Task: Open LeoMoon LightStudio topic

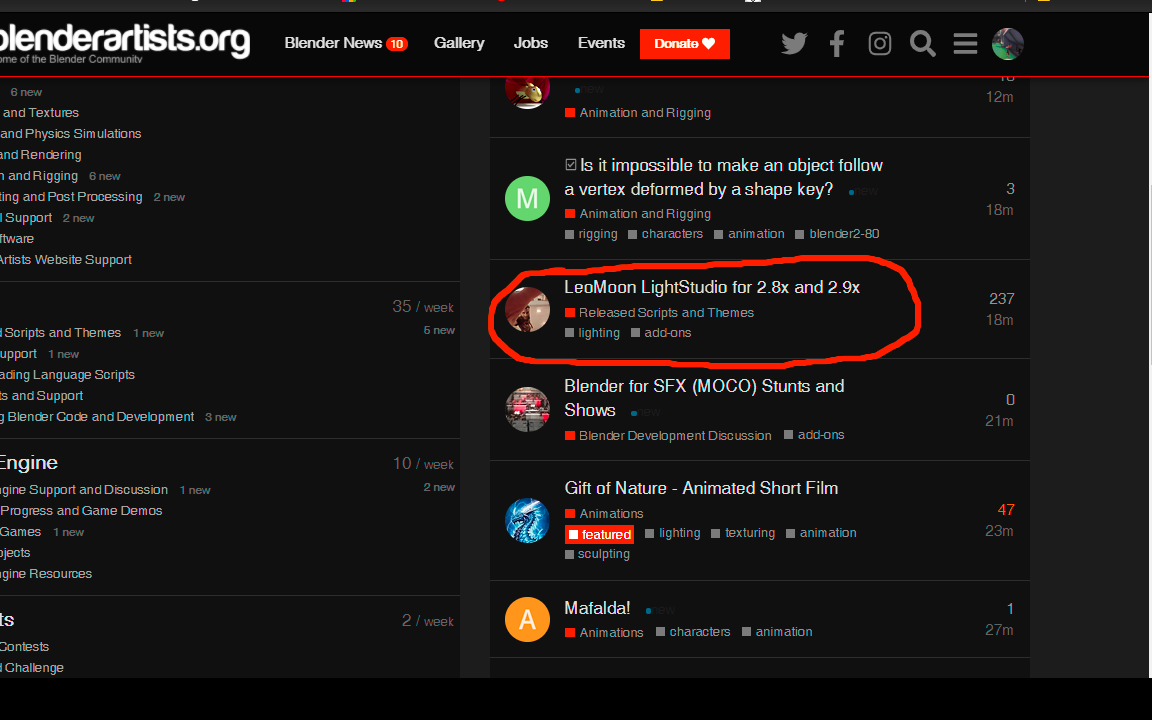Action: click(712, 287)
